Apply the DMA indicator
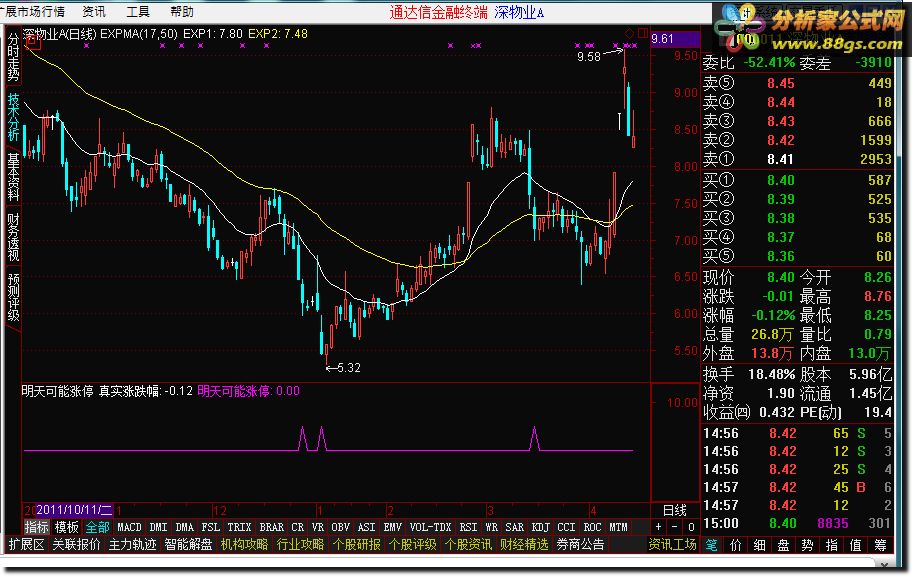This screenshot has height=577, width=914. [184, 527]
